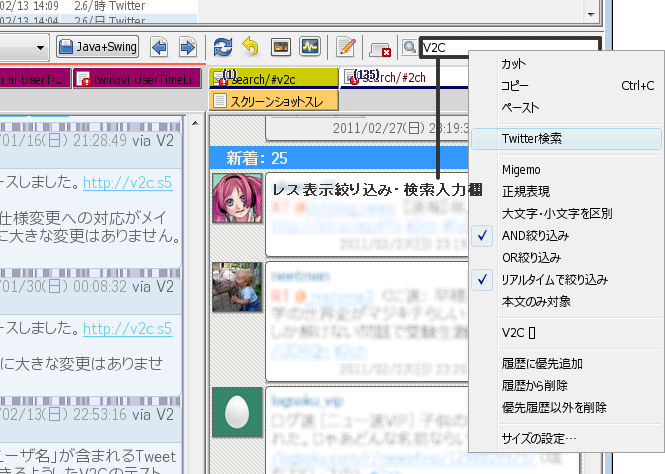Image resolution: width=665 pixels, height=474 pixels.
Task: Refresh using the blue circular arrows icon
Action: point(224,47)
